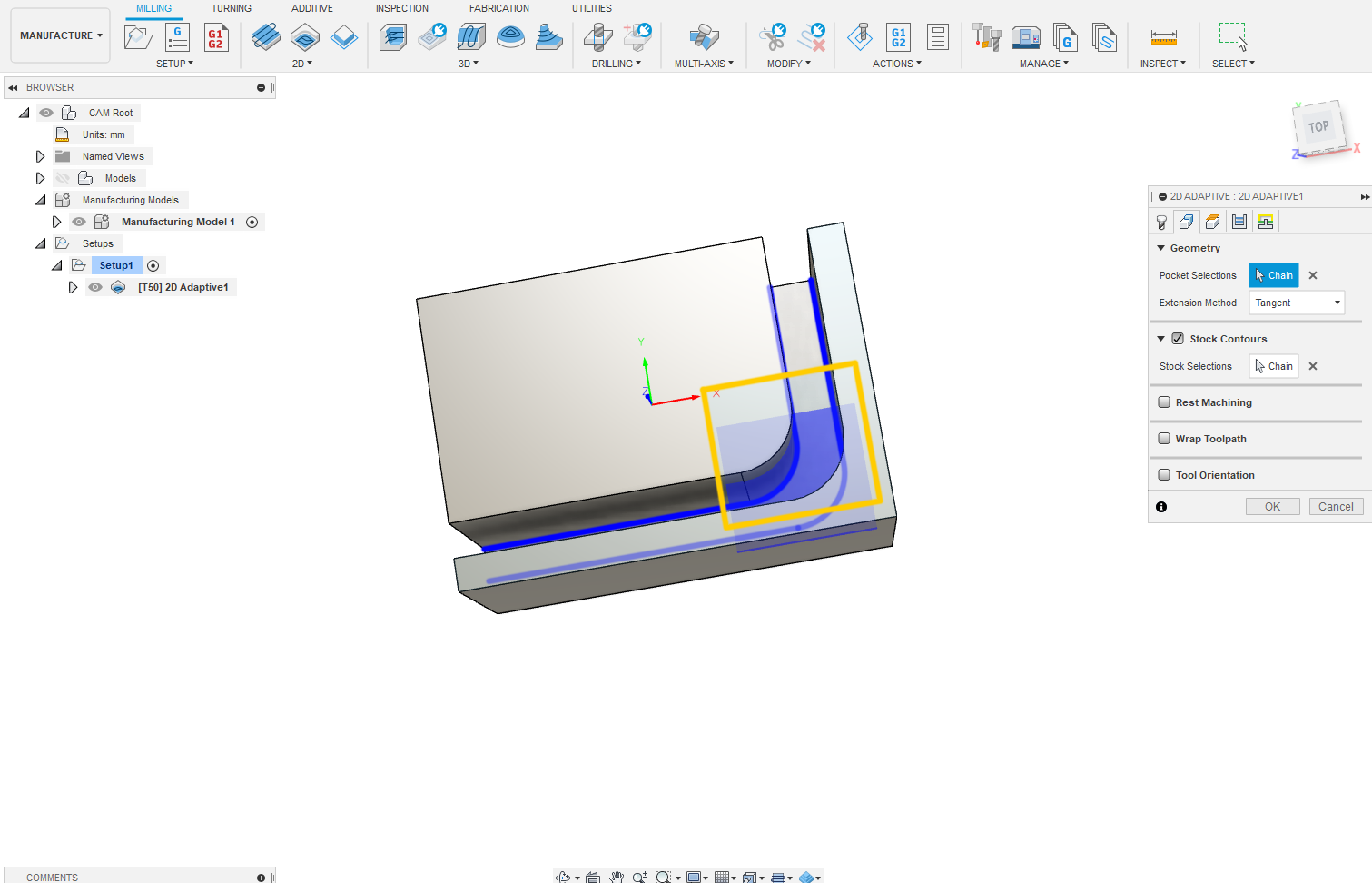Click the Setup Sheet icon in Actions
The height and width of the screenshot is (883, 1372).
(x=937, y=37)
